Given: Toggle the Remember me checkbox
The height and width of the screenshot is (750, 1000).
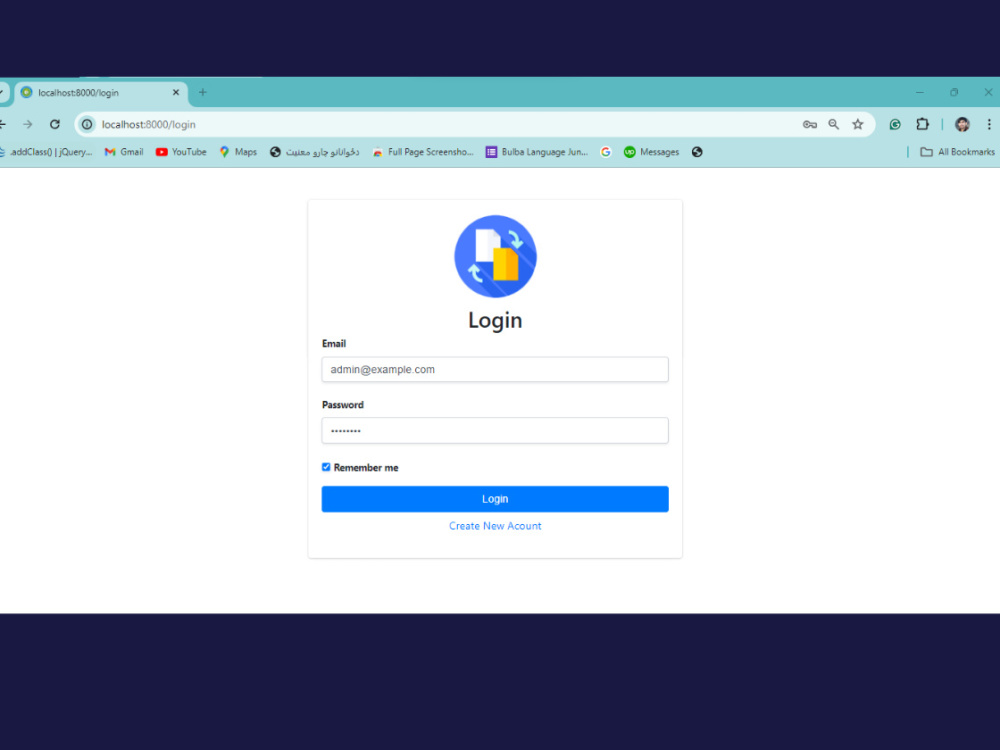Looking at the screenshot, I should click(x=326, y=467).
